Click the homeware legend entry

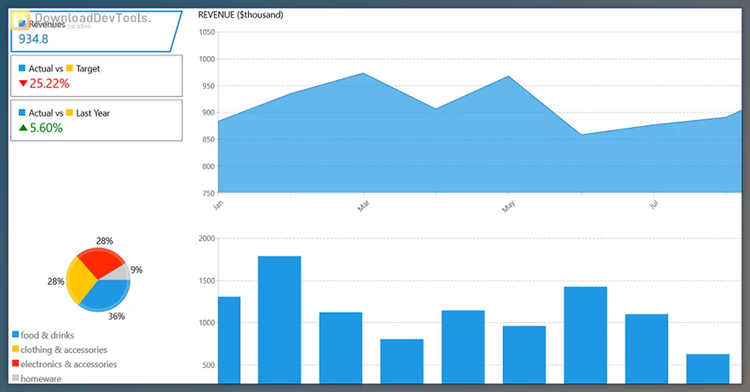(x=37, y=379)
